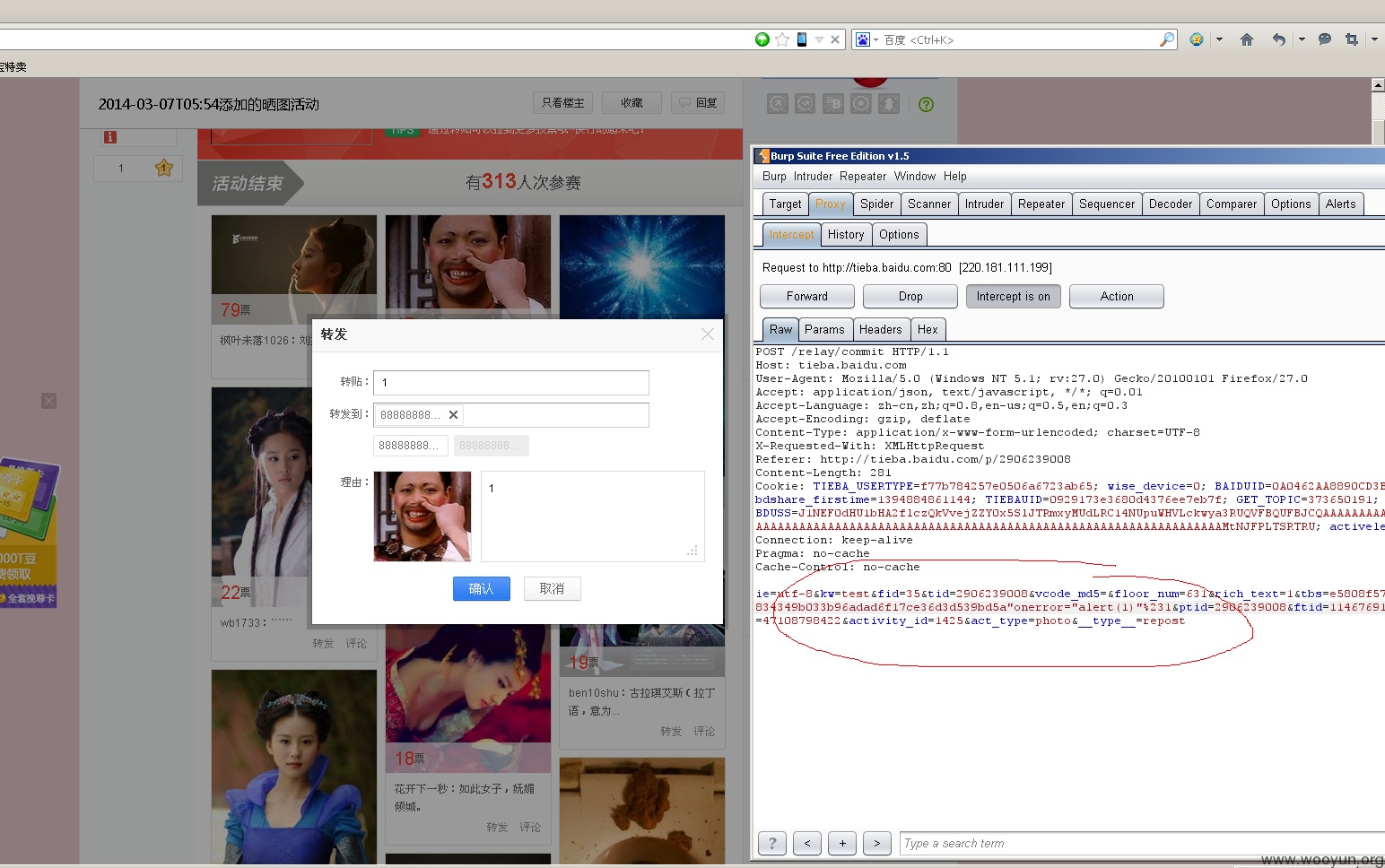Open Burp menu in Burp Suite
This screenshot has width=1385, height=868.
774,177
